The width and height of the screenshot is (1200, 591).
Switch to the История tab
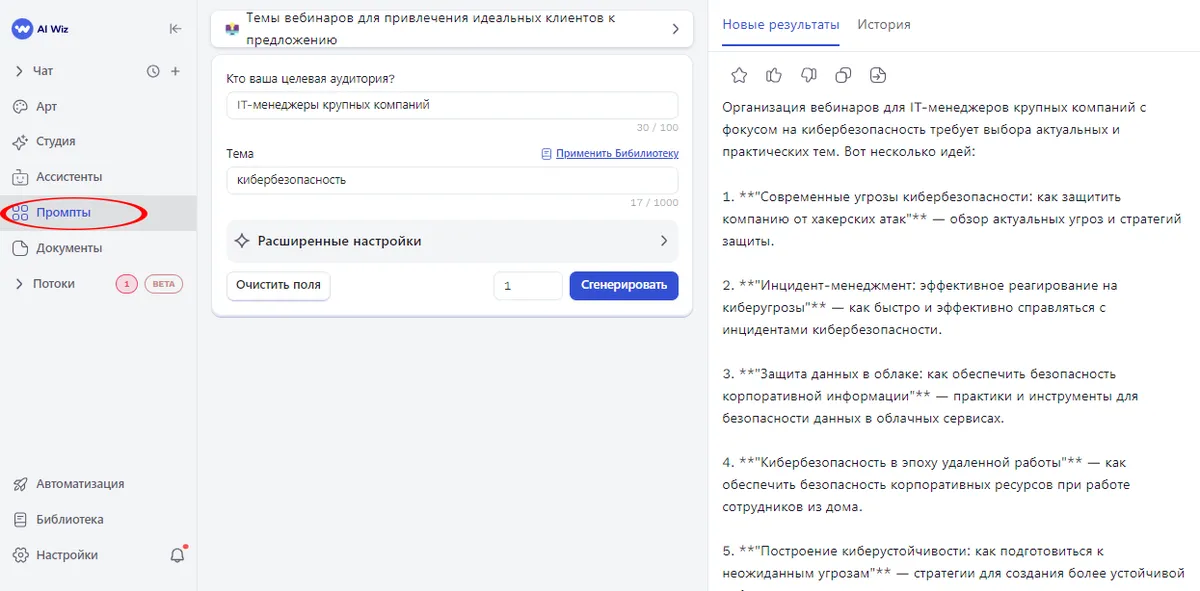pos(884,24)
